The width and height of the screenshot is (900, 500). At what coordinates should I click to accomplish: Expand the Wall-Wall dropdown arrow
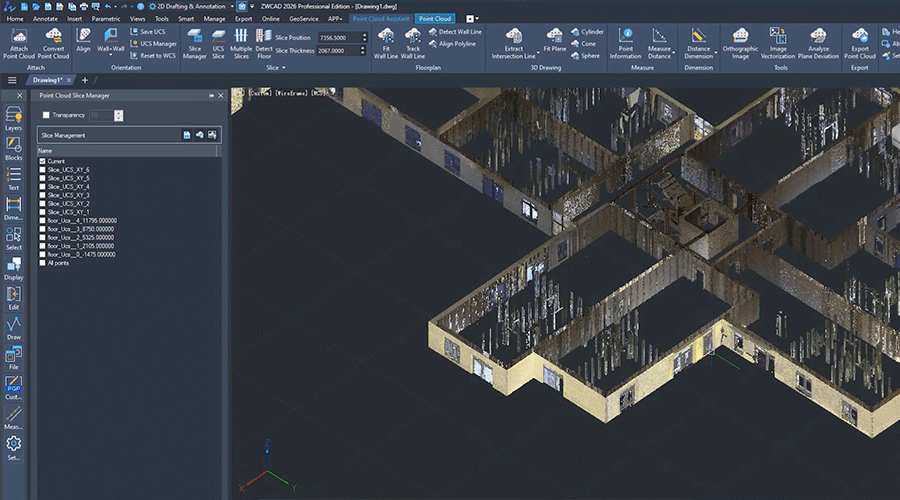111,56
